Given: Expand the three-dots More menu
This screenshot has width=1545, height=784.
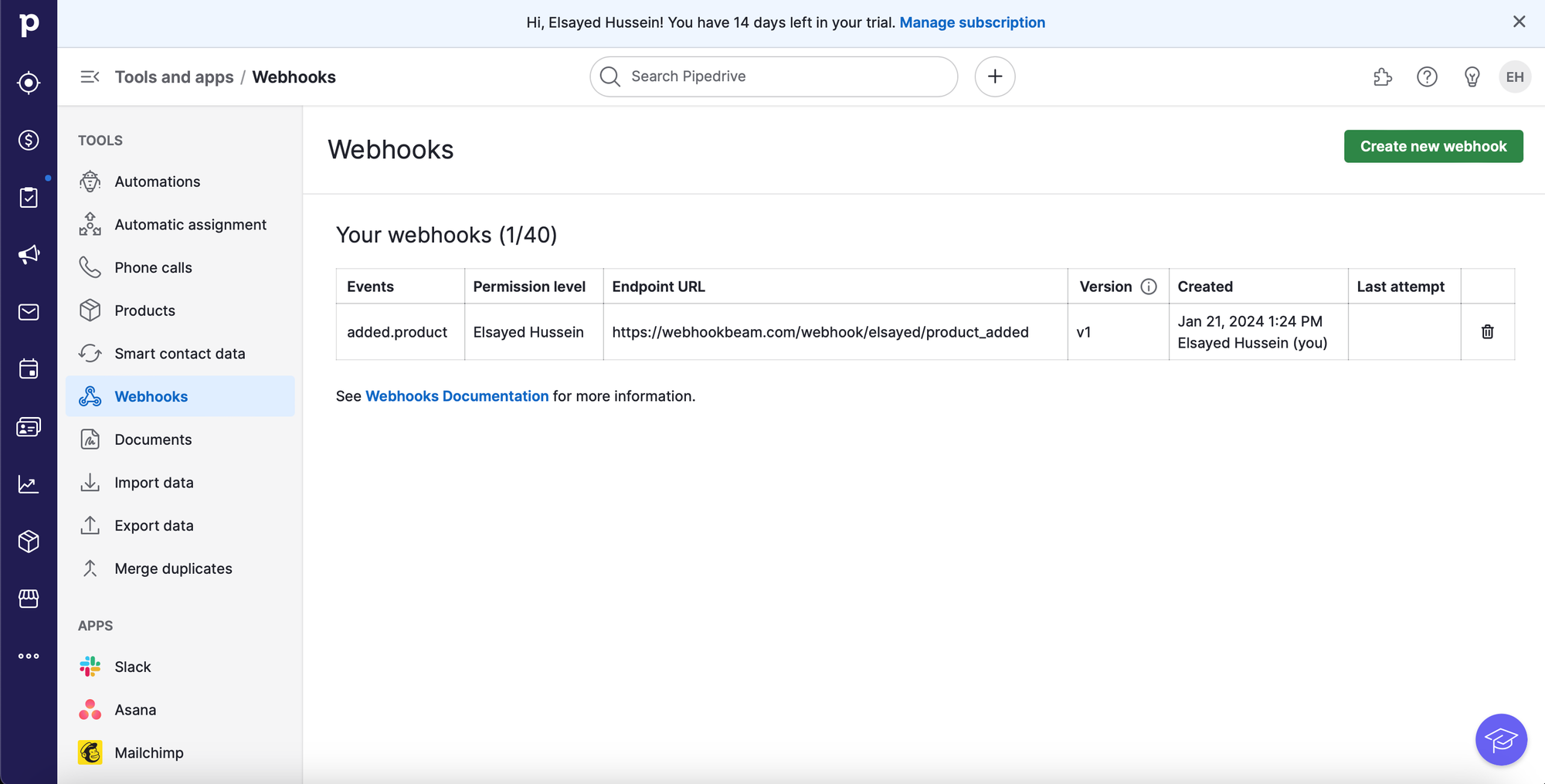Looking at the screenshot, I should coord(29,656).
